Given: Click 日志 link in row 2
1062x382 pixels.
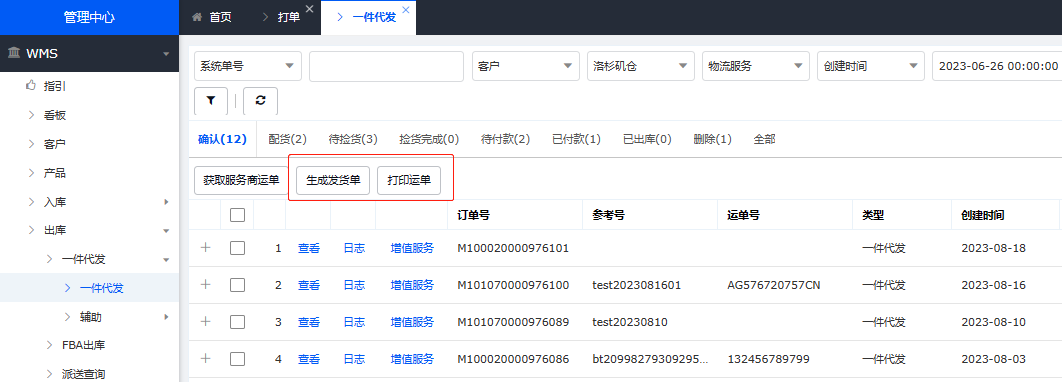Looking at the screenshot, I should [x=354, y=285].
